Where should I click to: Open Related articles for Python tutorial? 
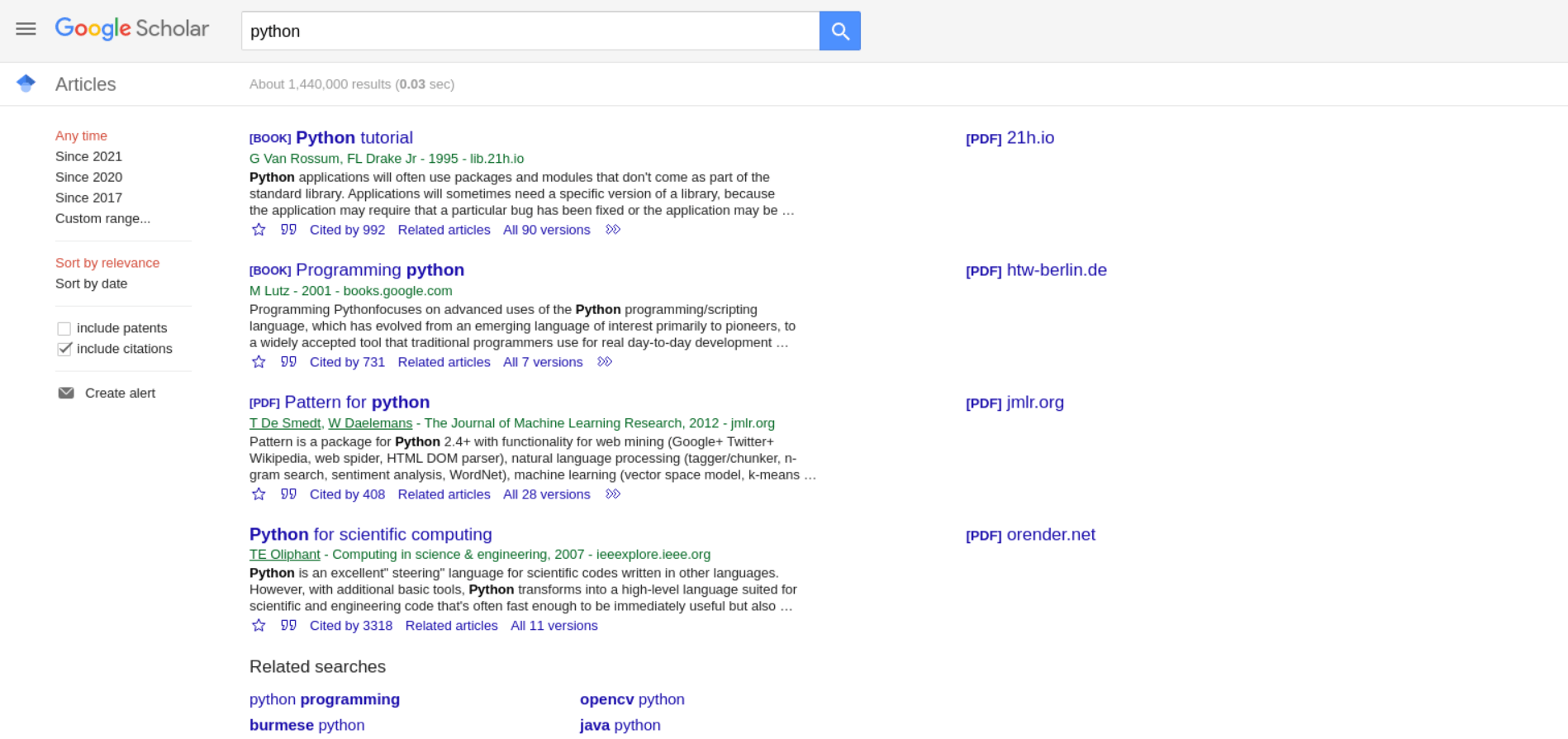pos(444,230)
